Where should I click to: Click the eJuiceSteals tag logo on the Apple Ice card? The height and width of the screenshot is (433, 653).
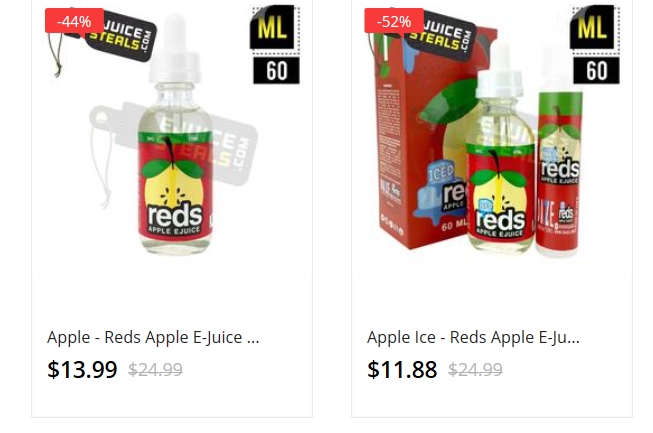tap(441, 37)
